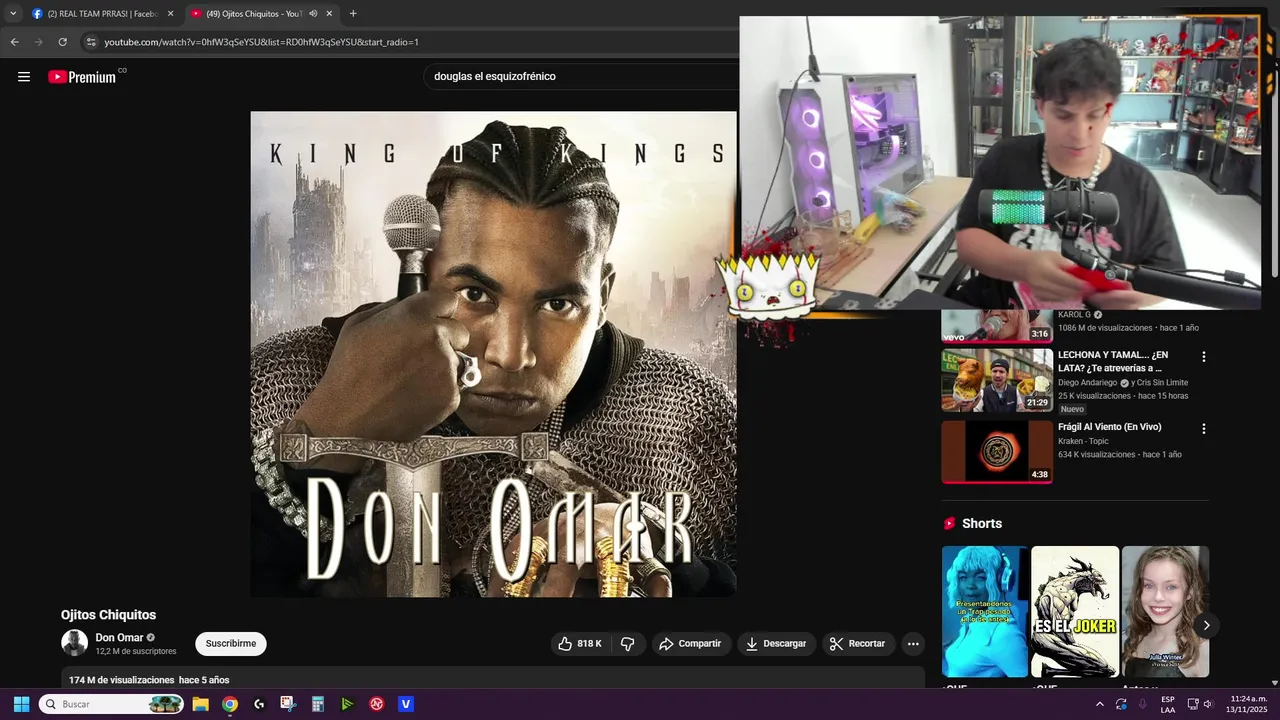Play the Frágil Al Viento thumbnail
The width and height of the screenshot is (1280, 720).
click(997, 452)
